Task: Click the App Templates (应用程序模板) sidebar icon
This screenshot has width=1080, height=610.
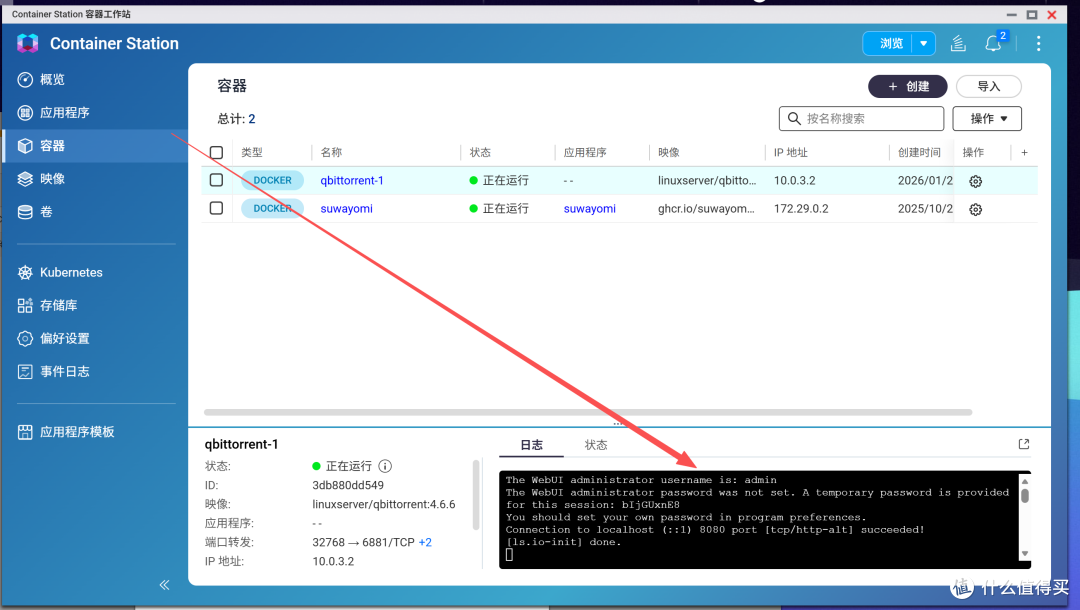Action: [25, 432]
